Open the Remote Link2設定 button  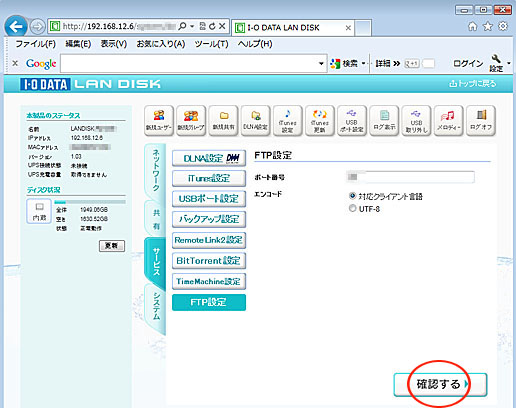(209, 240)
